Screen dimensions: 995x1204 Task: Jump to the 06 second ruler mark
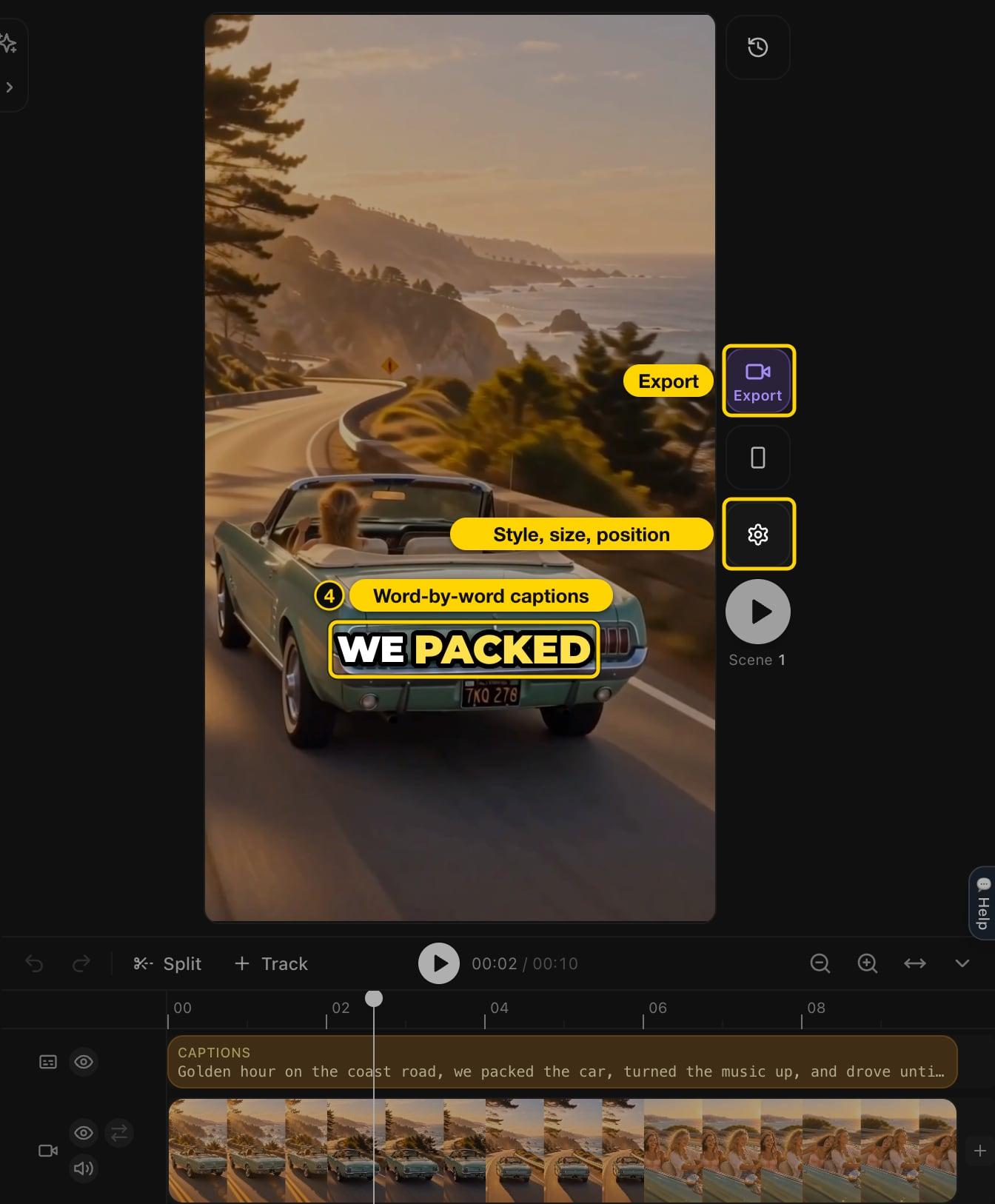657,1008
